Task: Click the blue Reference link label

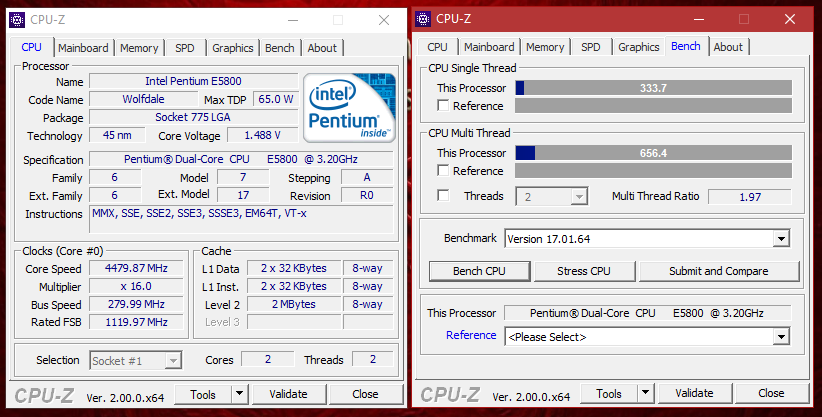Action: (471, 335)
